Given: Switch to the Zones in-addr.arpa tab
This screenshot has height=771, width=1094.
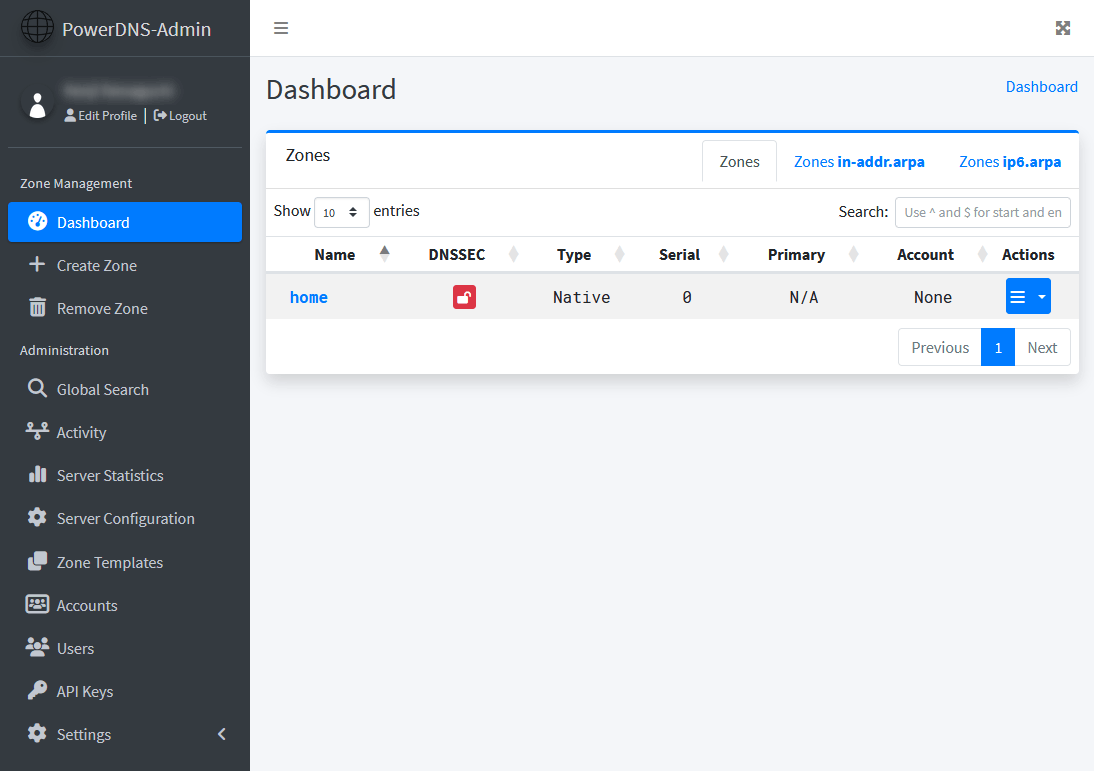Looking at the screenshot, I should click(859, 161).
